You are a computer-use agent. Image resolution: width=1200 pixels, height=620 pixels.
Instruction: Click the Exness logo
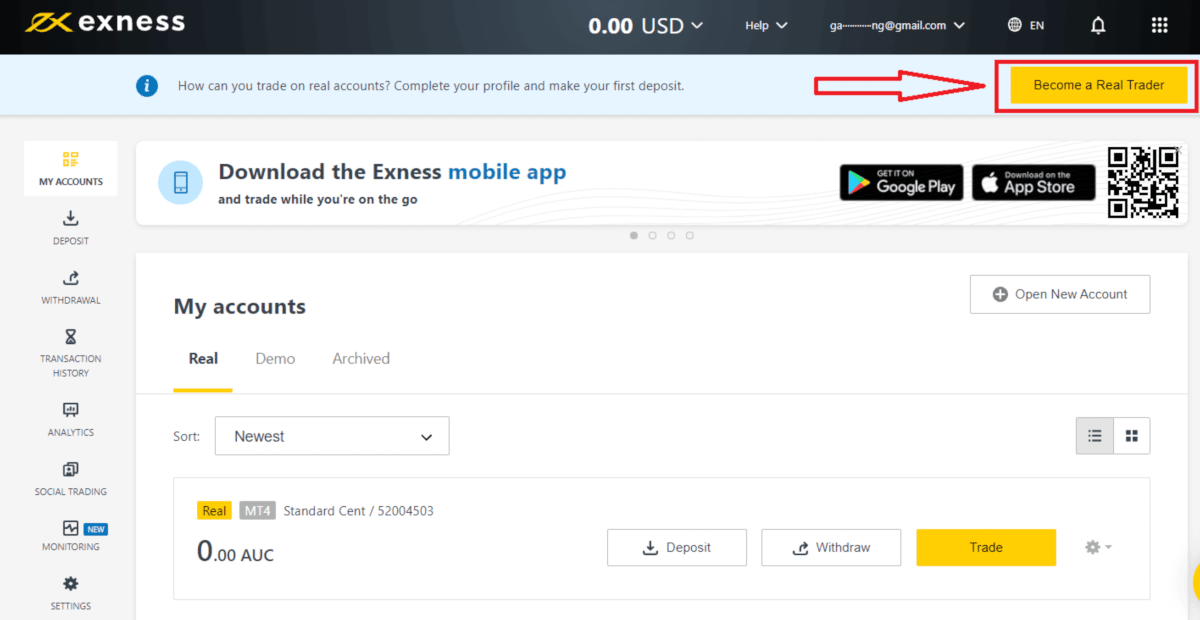point(105,23)
